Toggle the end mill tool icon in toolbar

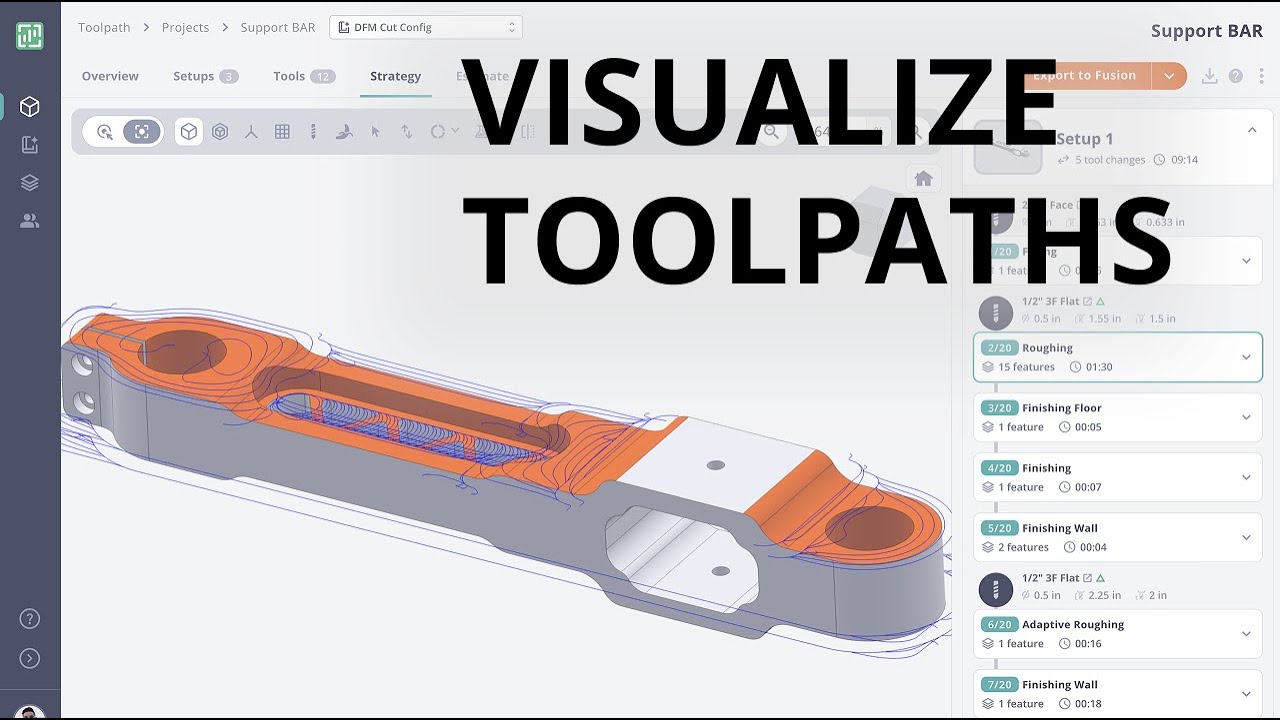pos(313,132)
